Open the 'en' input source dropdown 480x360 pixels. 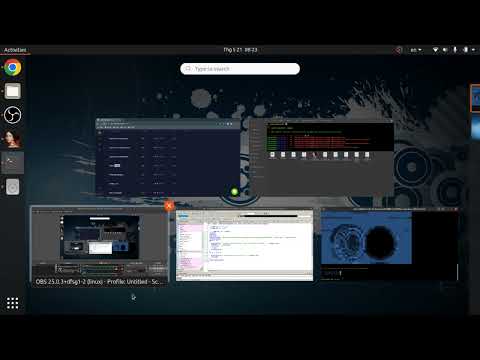click(x=416, y=50)
